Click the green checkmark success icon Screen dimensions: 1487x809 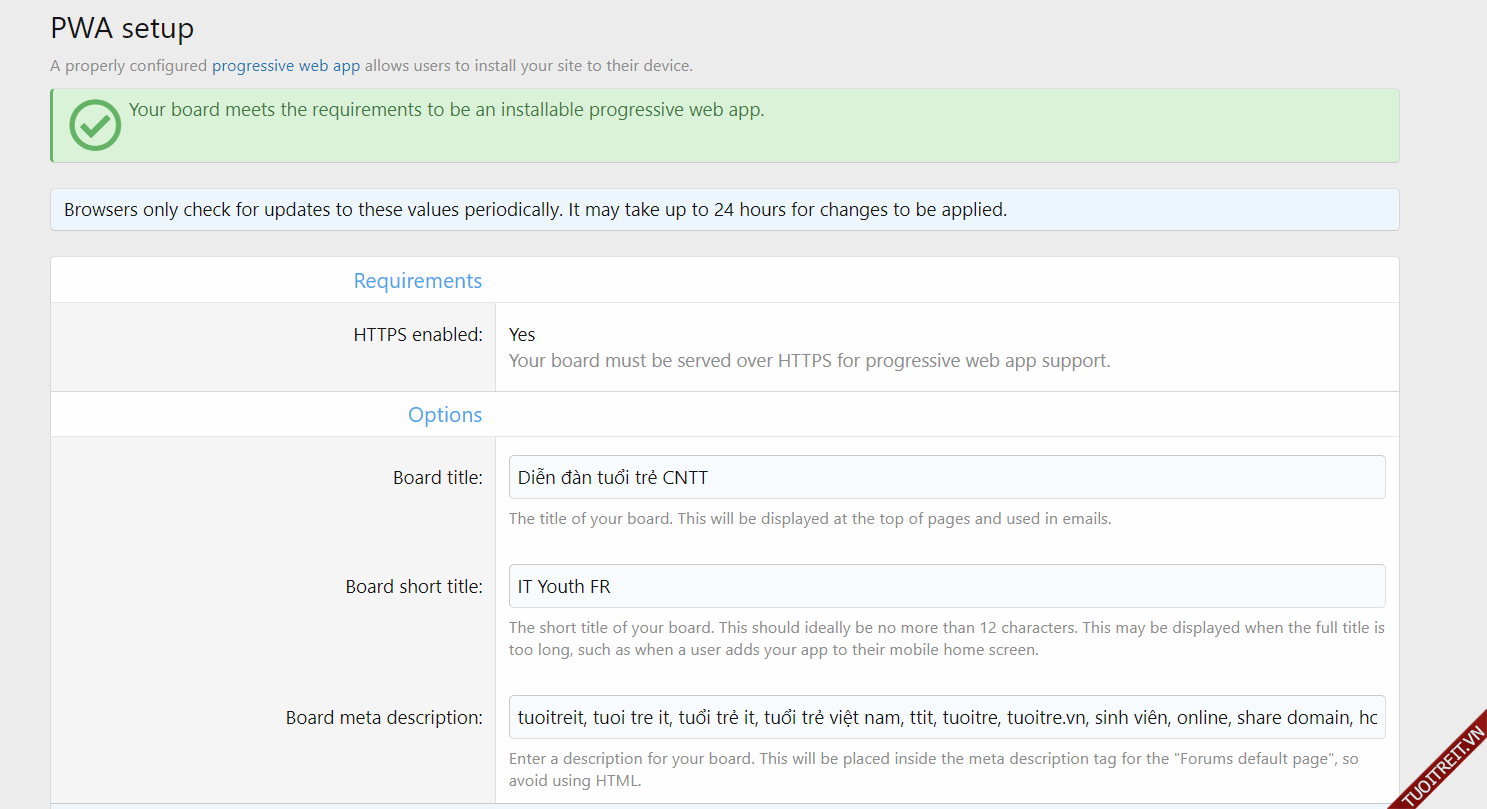click(95, 125)
